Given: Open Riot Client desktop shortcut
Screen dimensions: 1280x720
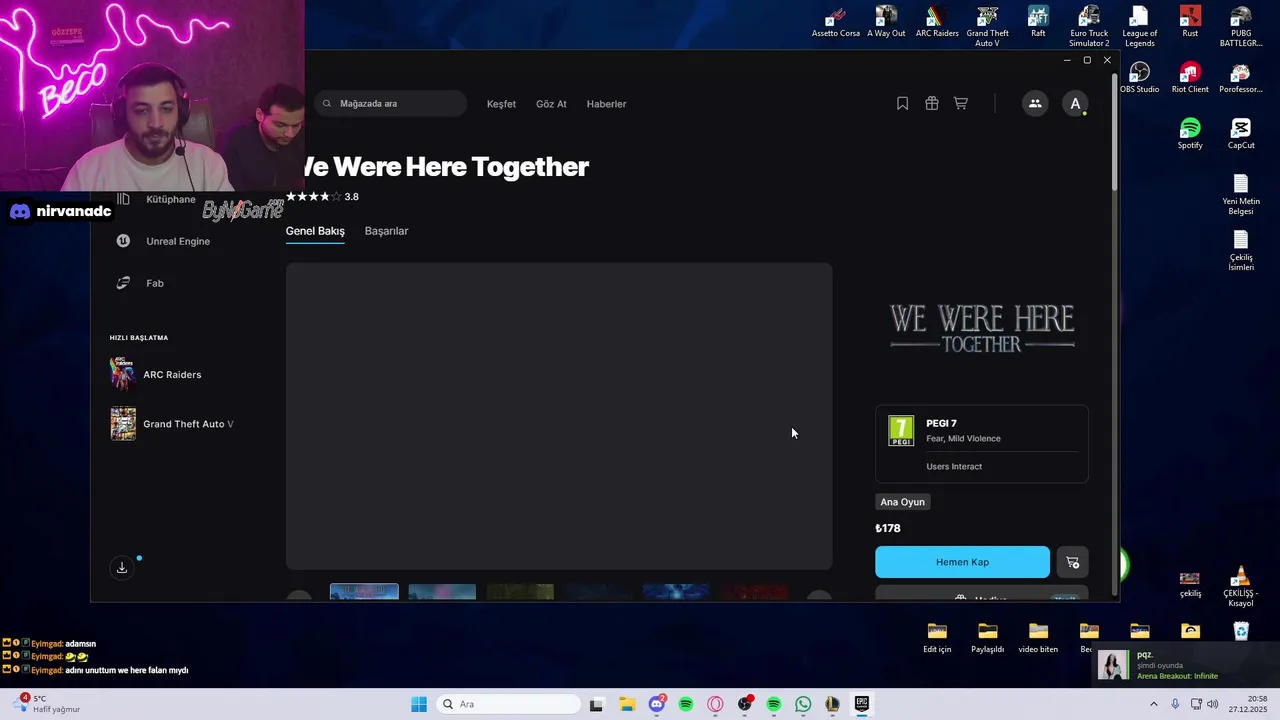Looking at the screenshot, I should point(1190,79).
